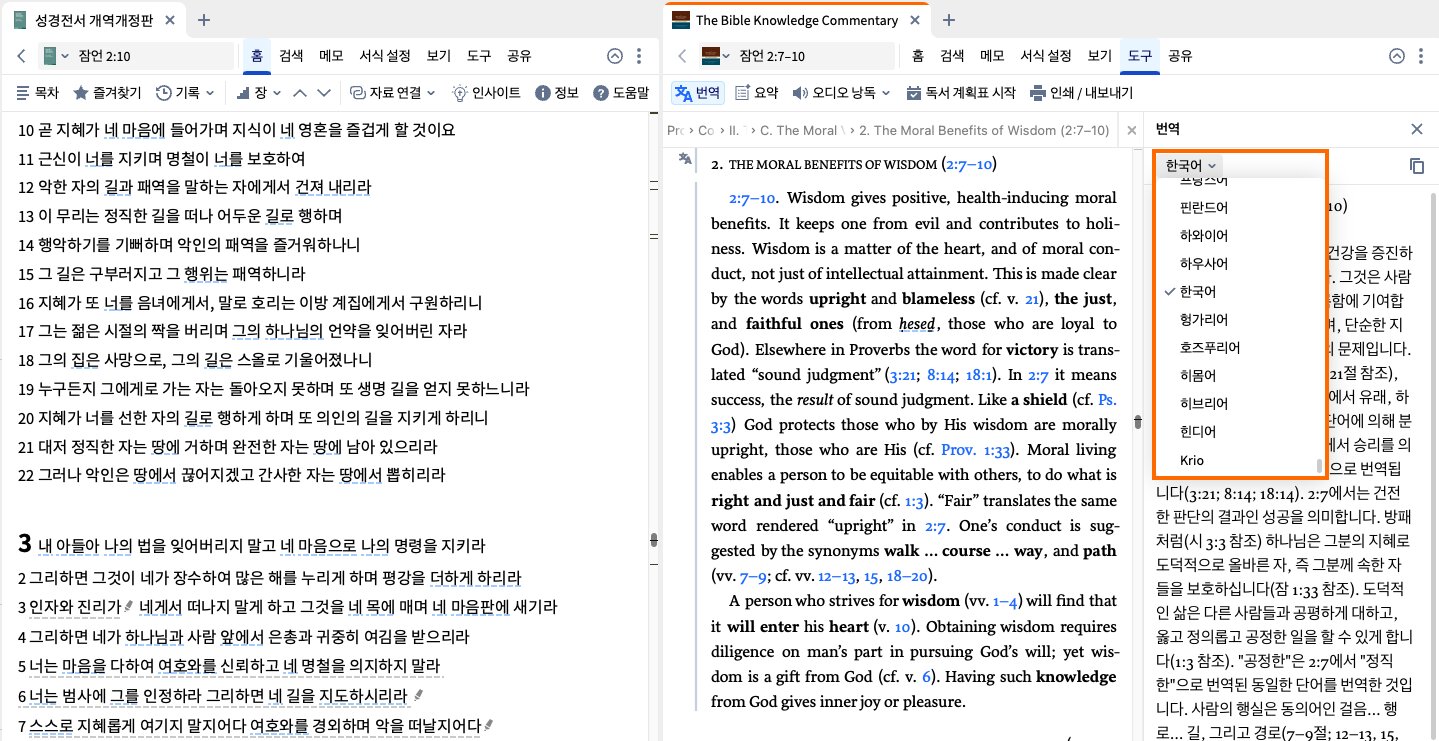Open the left panel more-options menu
1439x741 pixels.
click(x=639, y=57)
